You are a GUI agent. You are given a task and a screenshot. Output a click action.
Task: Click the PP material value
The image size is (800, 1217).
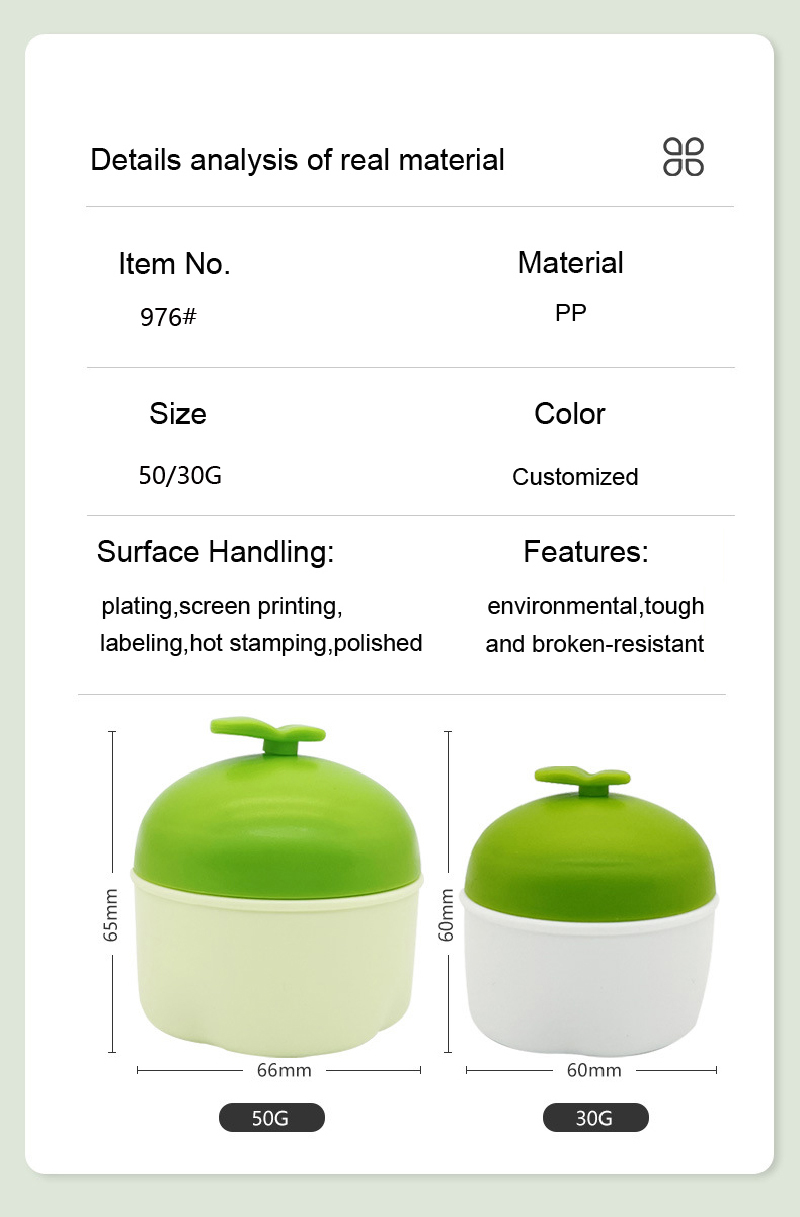571,313
